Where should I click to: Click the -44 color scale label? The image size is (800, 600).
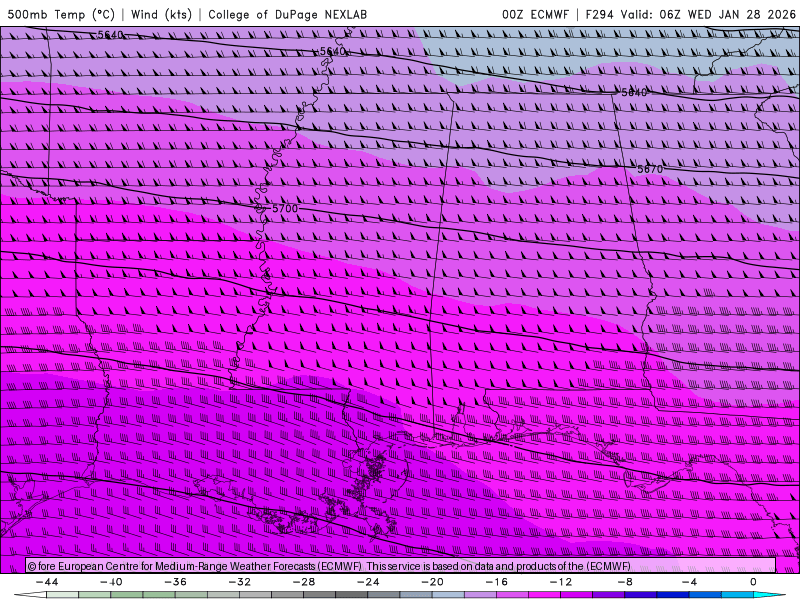coord(47,582)
